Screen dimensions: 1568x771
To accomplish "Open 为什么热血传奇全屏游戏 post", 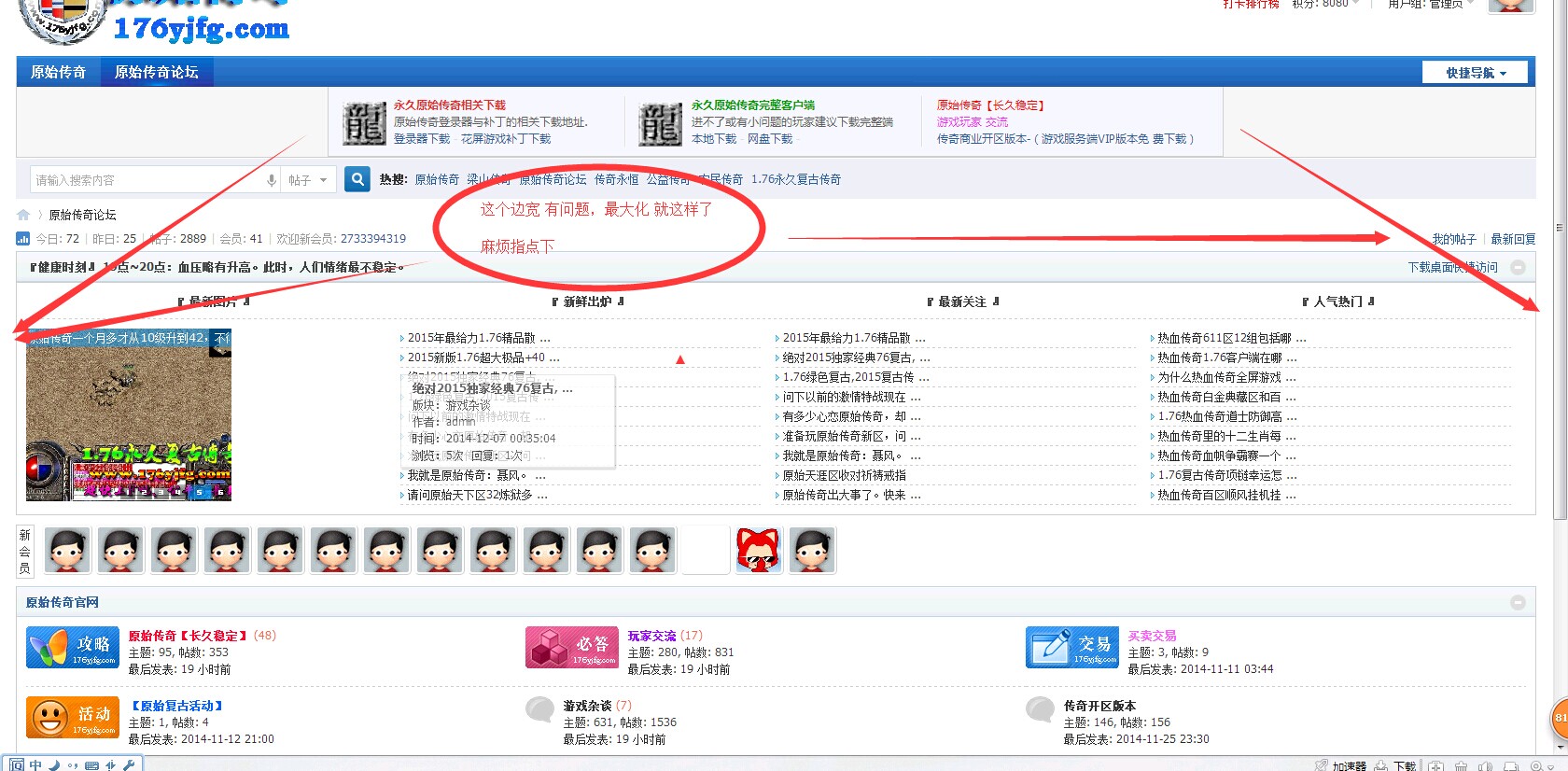I will pos(1226,377).
